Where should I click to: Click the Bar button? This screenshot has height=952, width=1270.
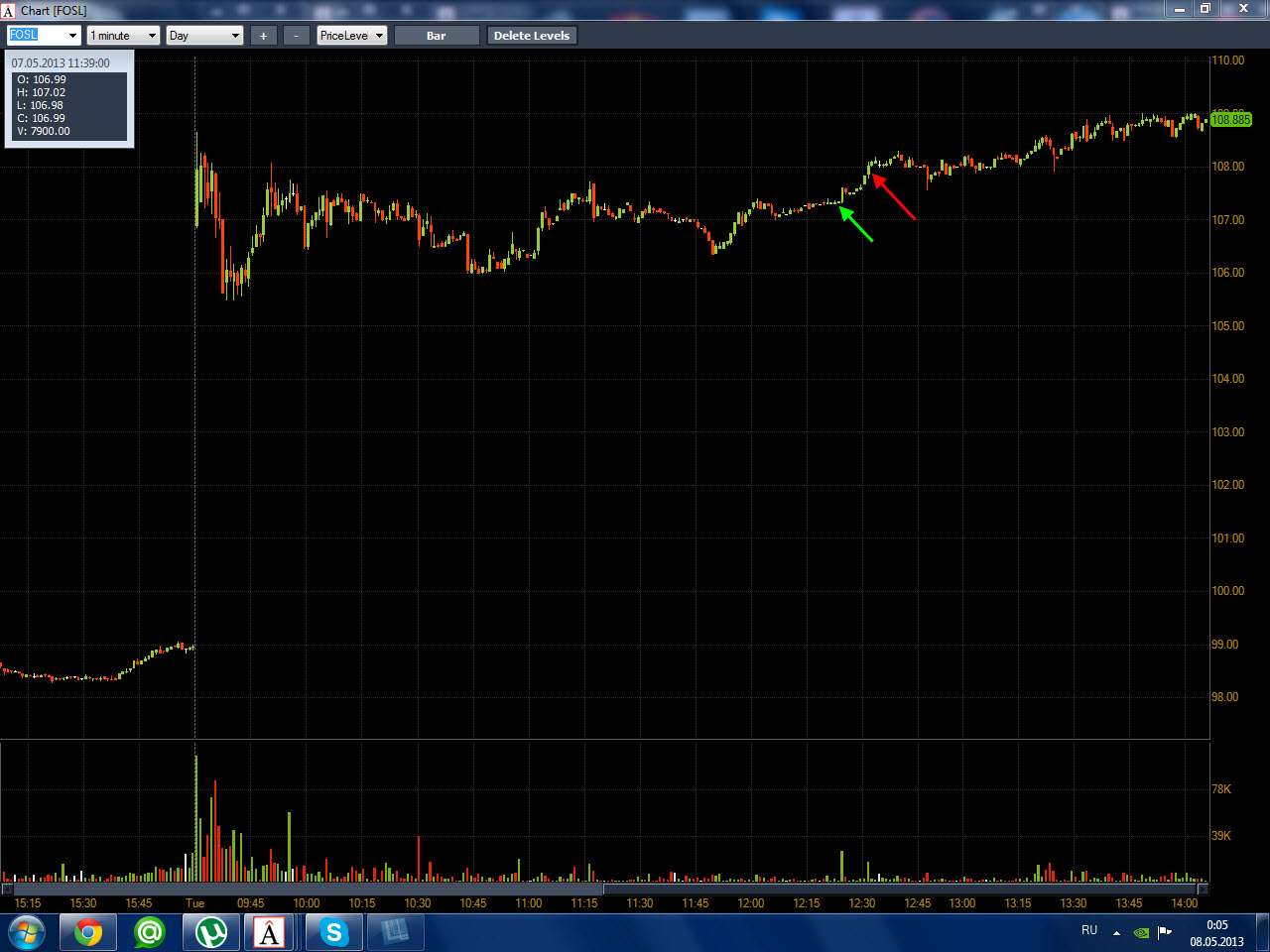click(437, 36)
